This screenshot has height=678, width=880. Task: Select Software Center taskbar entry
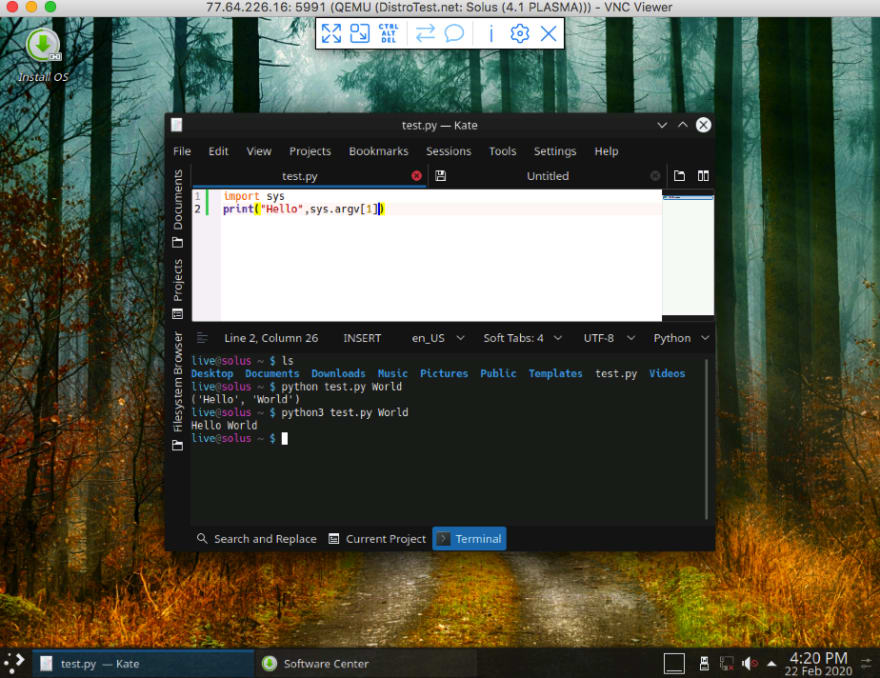367,664
